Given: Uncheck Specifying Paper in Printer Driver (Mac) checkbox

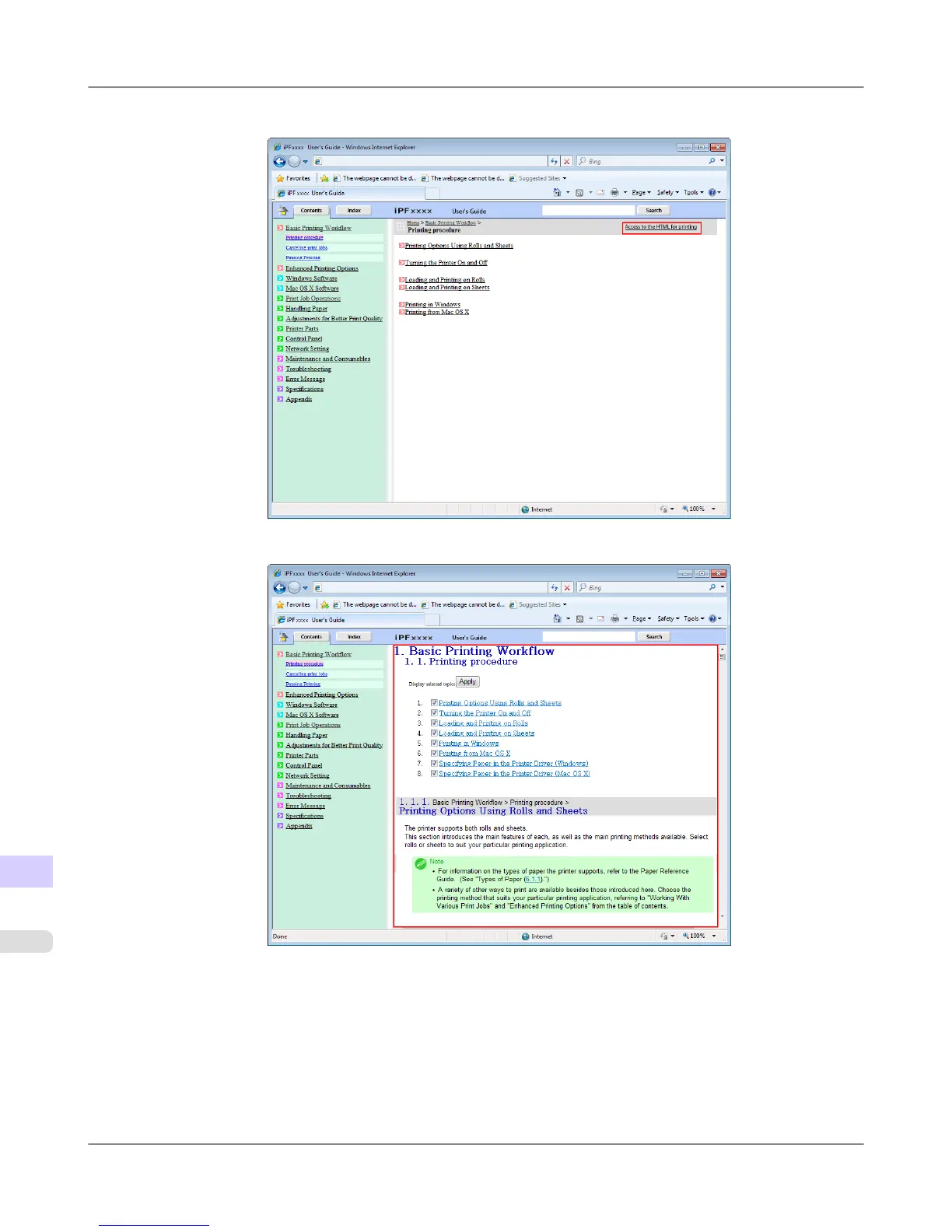Looking at the screenshot, I should [x=434, y=773].
